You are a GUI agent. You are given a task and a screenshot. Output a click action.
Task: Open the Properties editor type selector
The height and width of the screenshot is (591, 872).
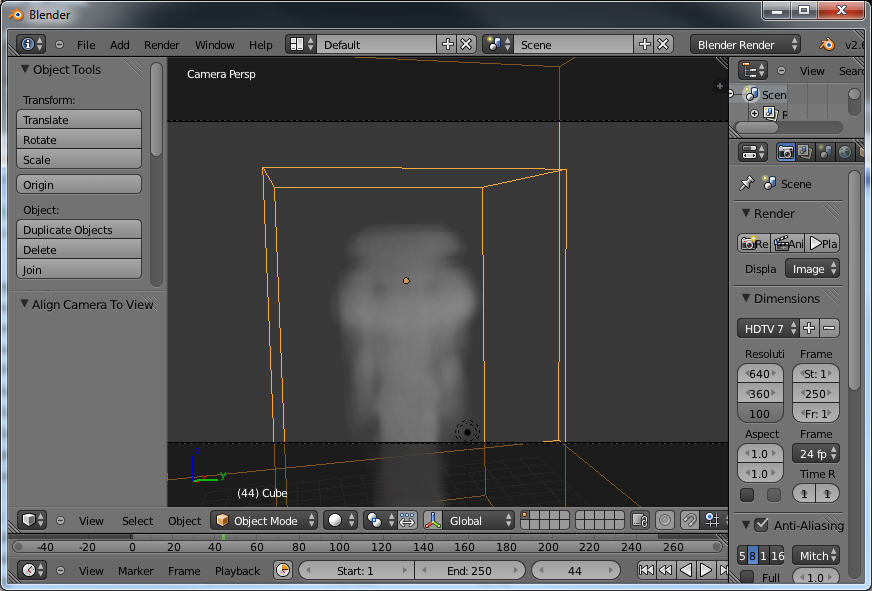752,152
